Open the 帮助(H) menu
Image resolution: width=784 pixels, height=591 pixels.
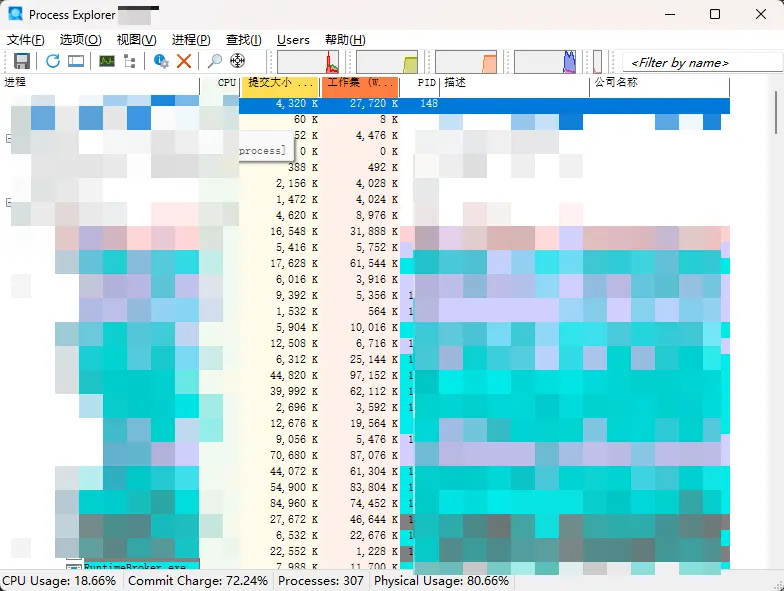pyautogui.click(x=345, y=40)
